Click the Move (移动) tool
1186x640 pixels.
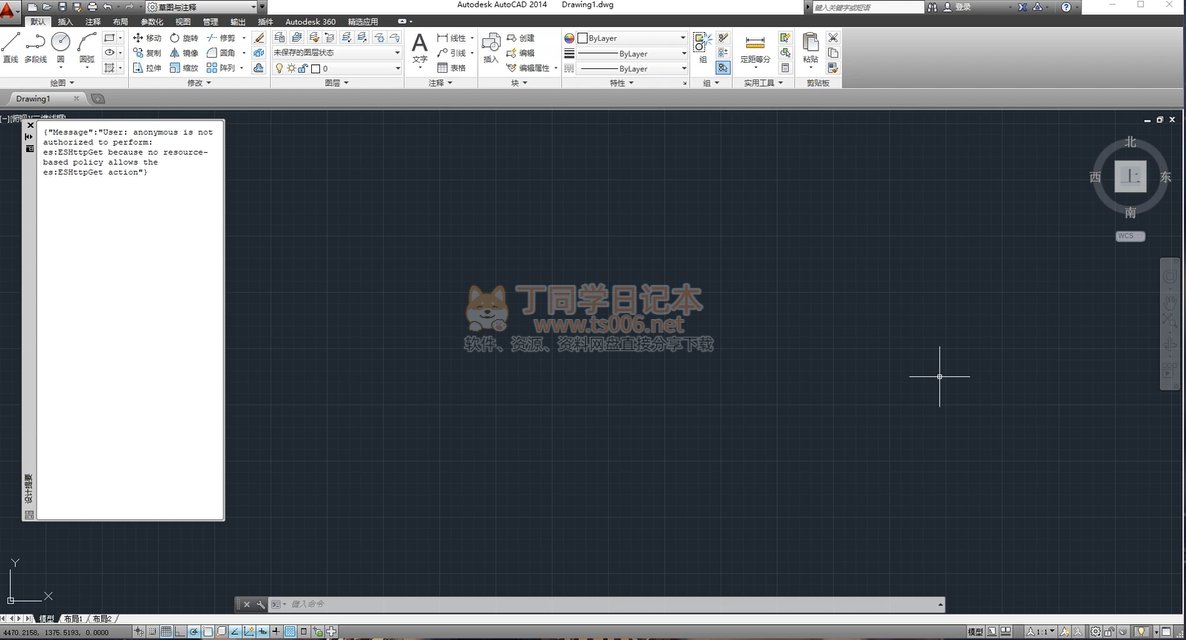(x=147, y=38)
